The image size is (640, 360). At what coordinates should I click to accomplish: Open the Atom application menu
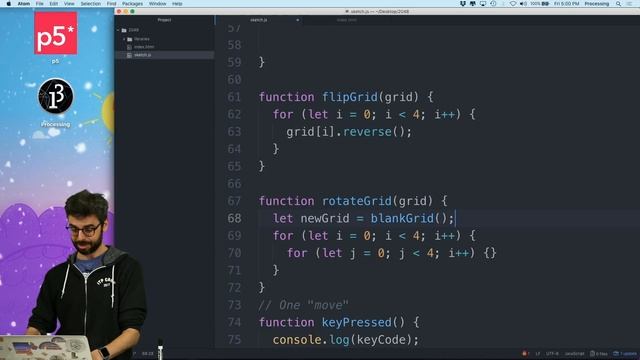point(24,4)
